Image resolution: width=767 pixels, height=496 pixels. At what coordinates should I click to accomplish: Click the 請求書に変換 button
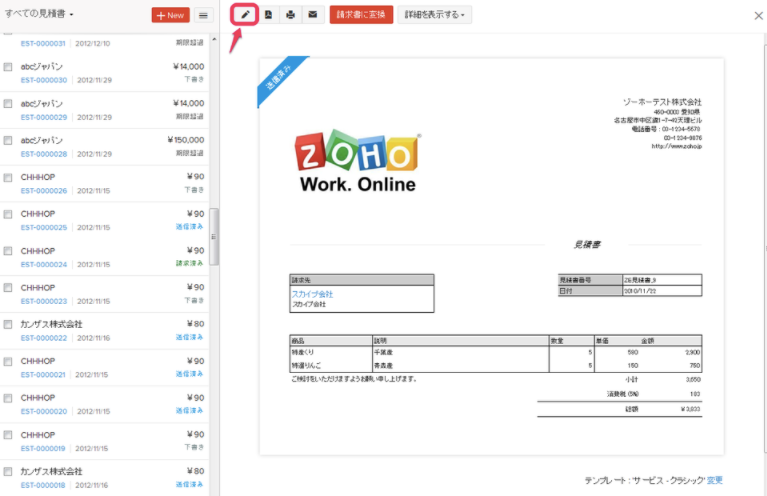361,15
